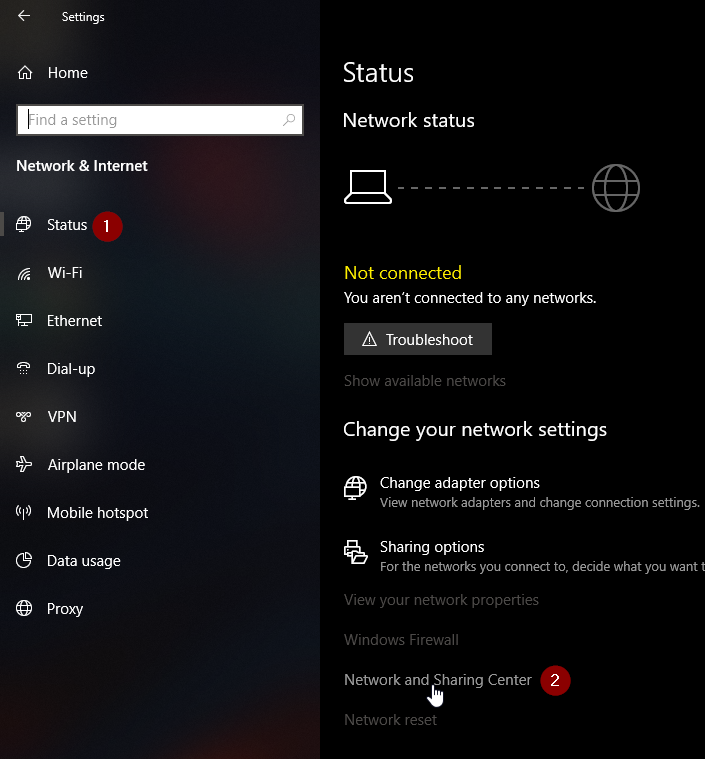Open Mobile hotspot settings
This screenshot has width=705, height=759.
click(97, 513)
